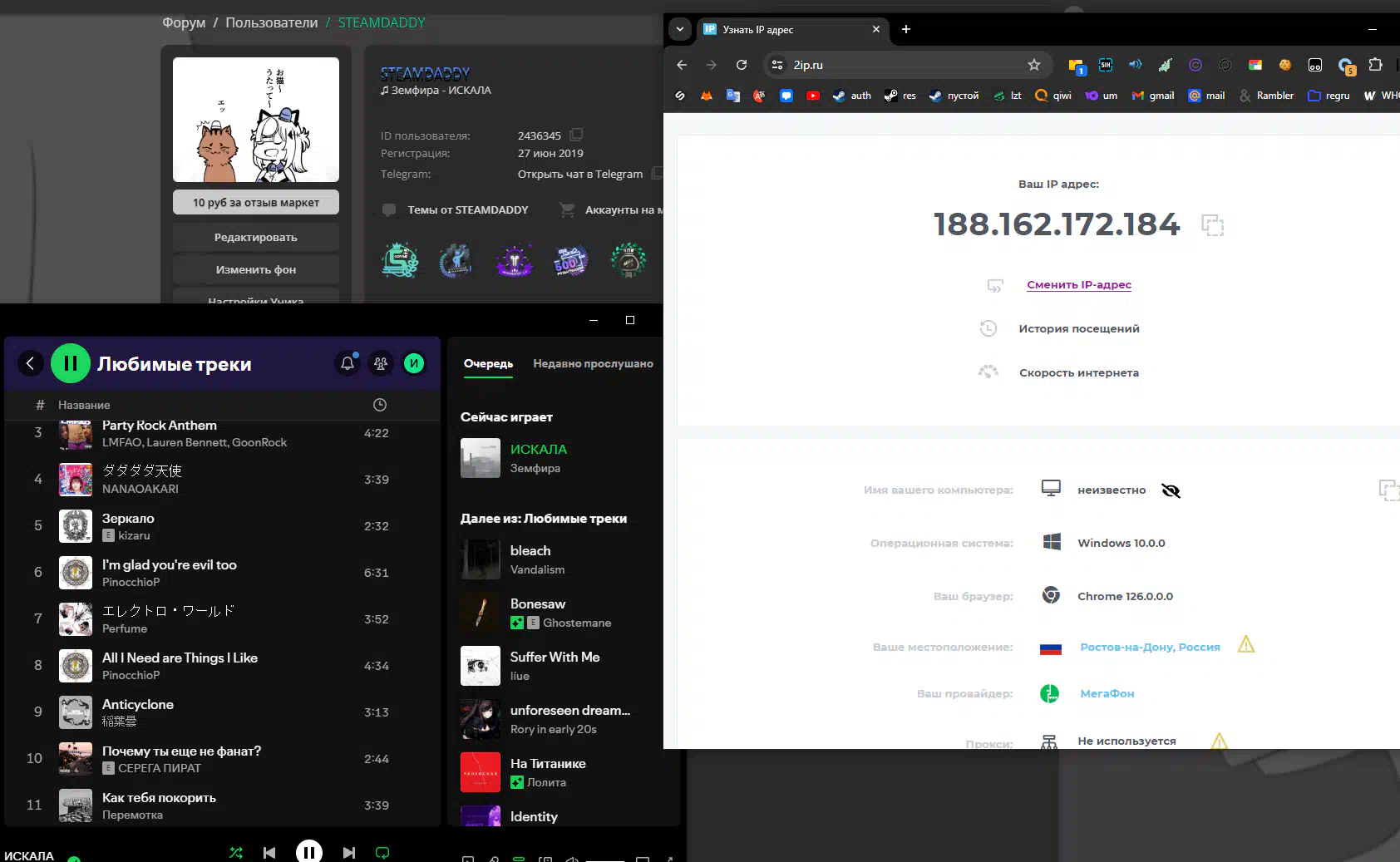This screenshot has width=1400, height=862.
Task: Open the PinocchioP artist under All I Need
Action: [131, 675]
